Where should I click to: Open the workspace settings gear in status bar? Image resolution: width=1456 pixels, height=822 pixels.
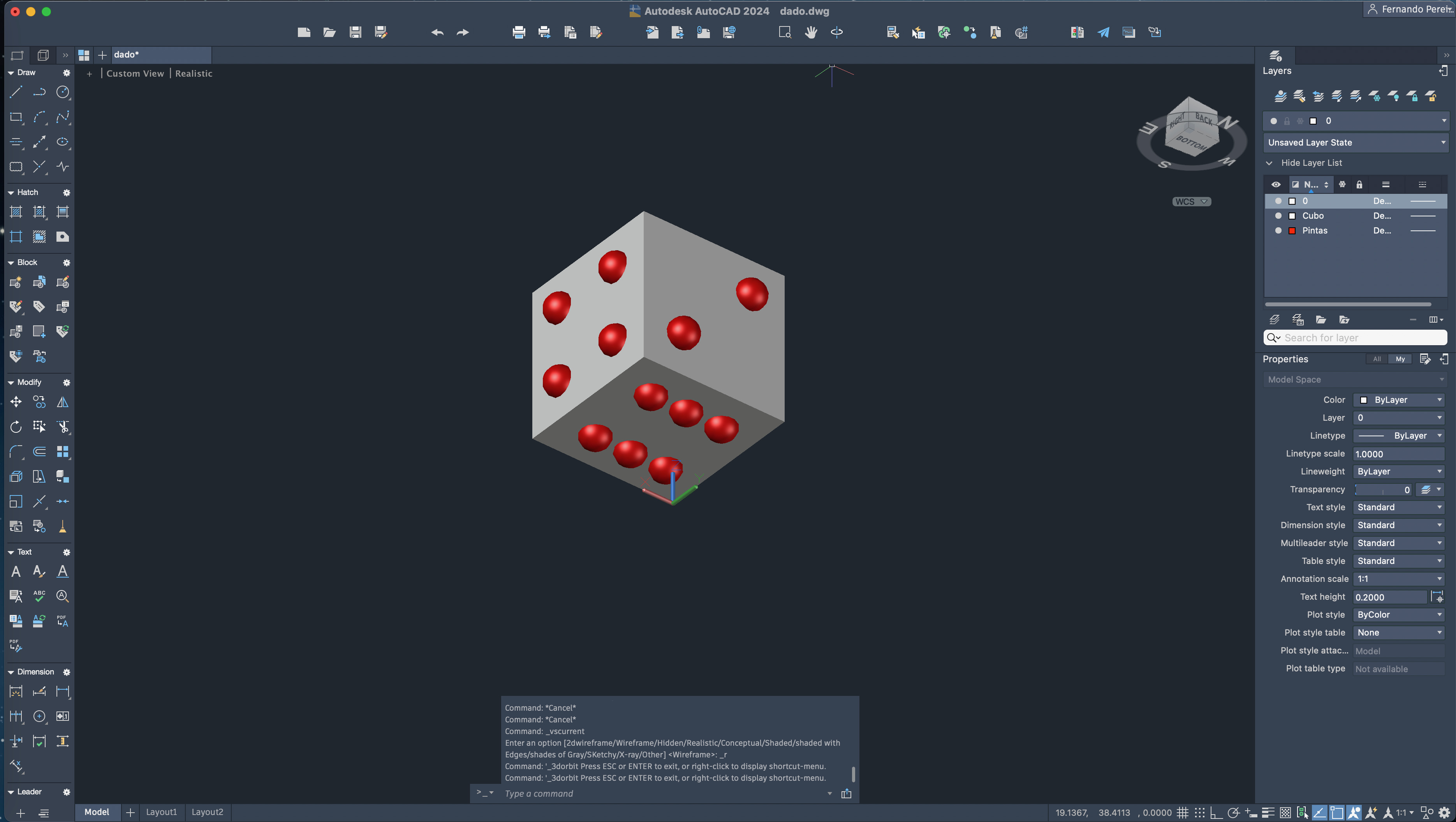pyautogui.click(x=1444, y=812)
